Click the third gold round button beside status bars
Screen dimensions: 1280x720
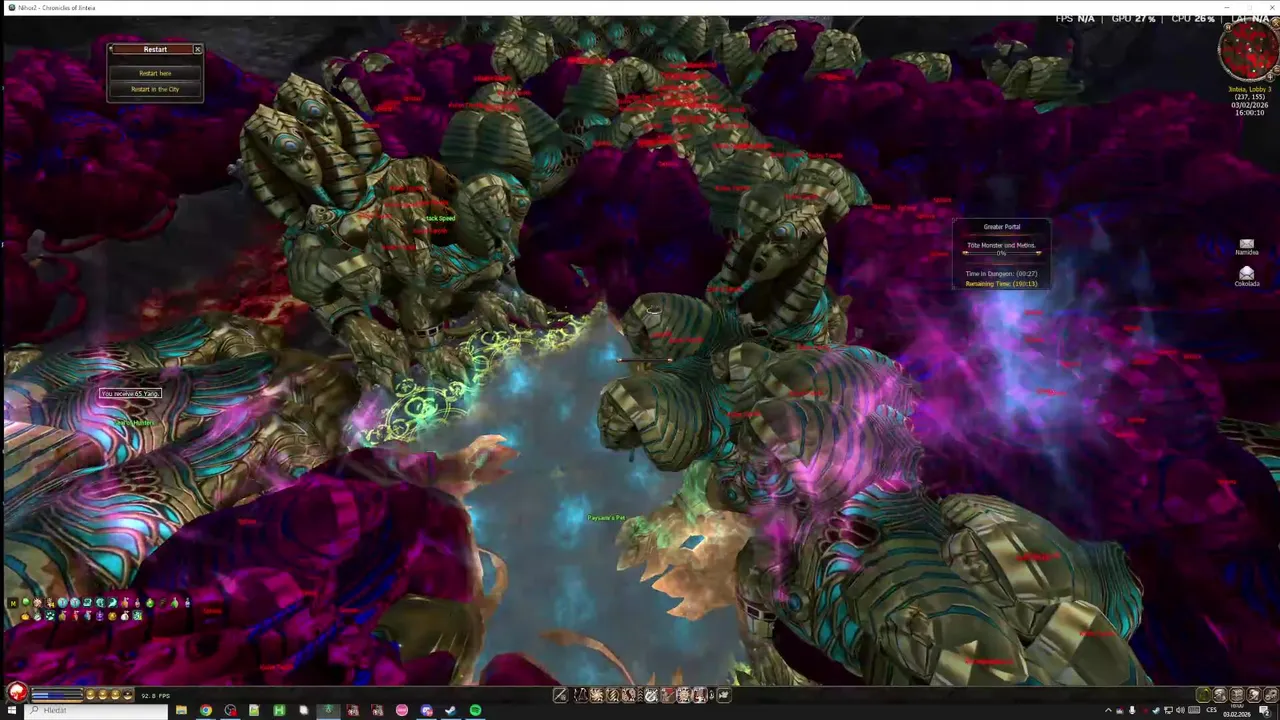click(115, 694)
